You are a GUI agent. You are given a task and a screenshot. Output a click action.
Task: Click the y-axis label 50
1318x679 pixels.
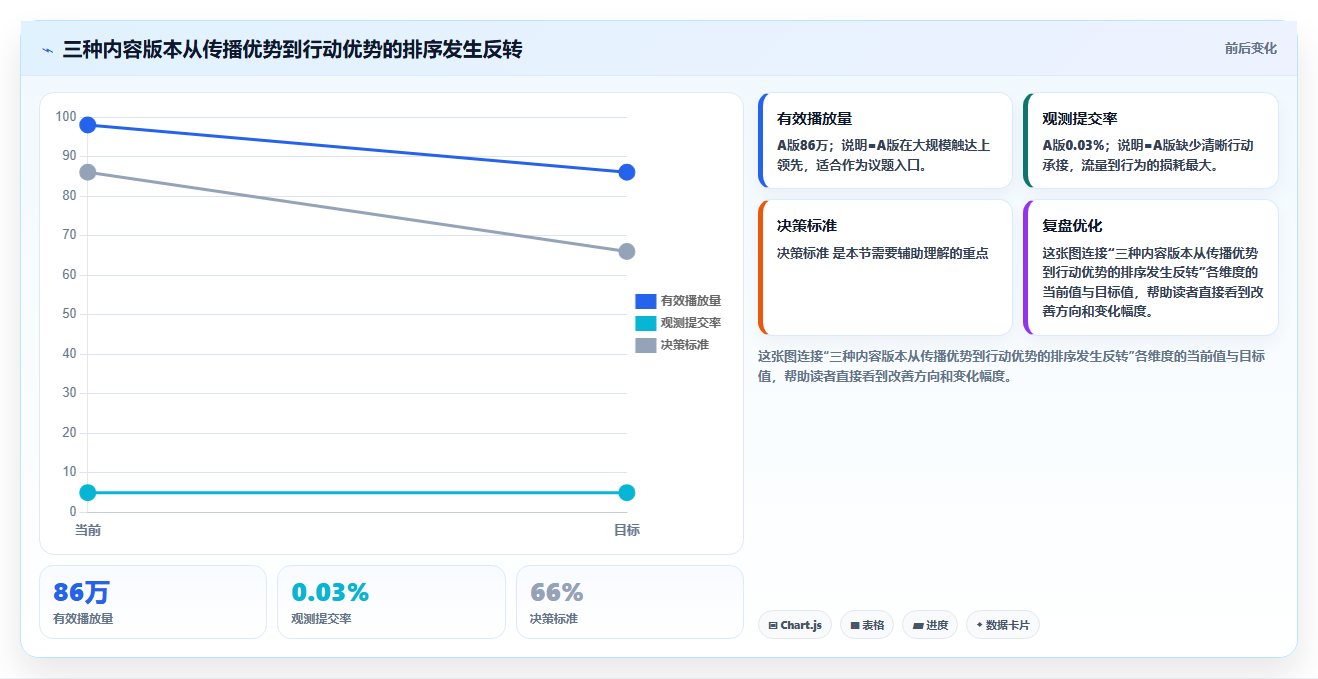tap(69, 314)
